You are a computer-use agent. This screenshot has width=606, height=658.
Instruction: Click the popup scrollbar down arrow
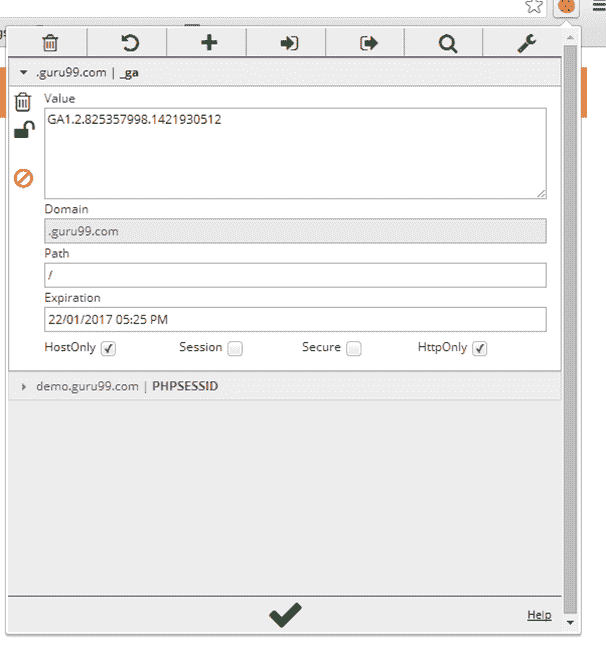(570, 622)
